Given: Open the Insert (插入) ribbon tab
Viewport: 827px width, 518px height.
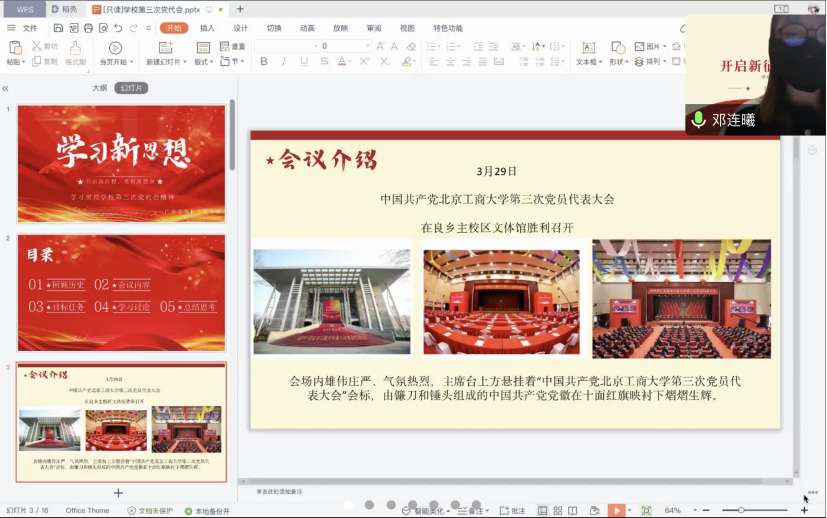Looking at the screenshot, I should 207,28.
